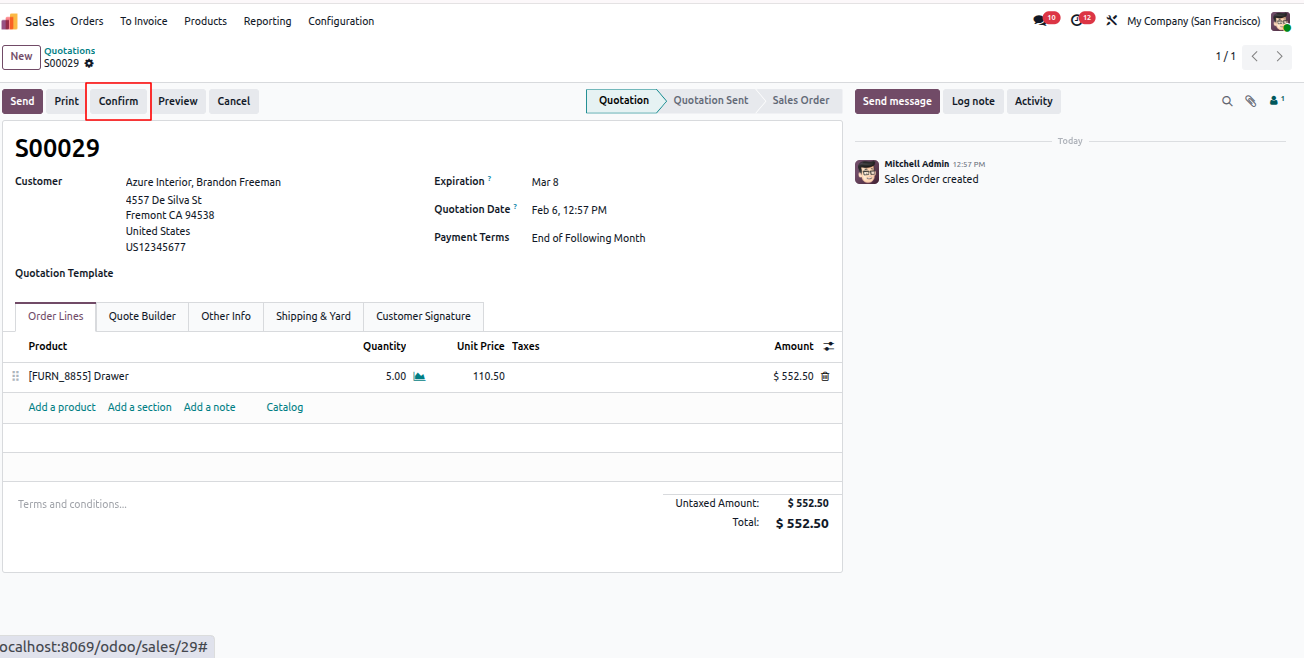Grab the Drawer line drag handle

click(15, 377)
